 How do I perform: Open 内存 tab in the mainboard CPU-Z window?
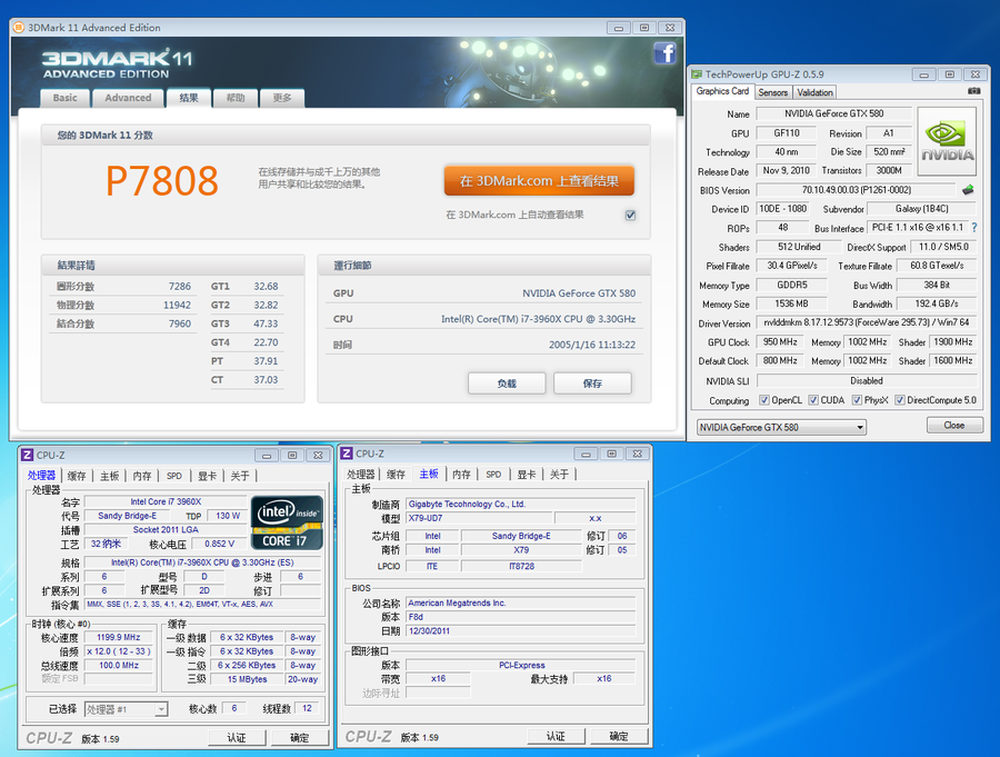[x=462, y=474]
